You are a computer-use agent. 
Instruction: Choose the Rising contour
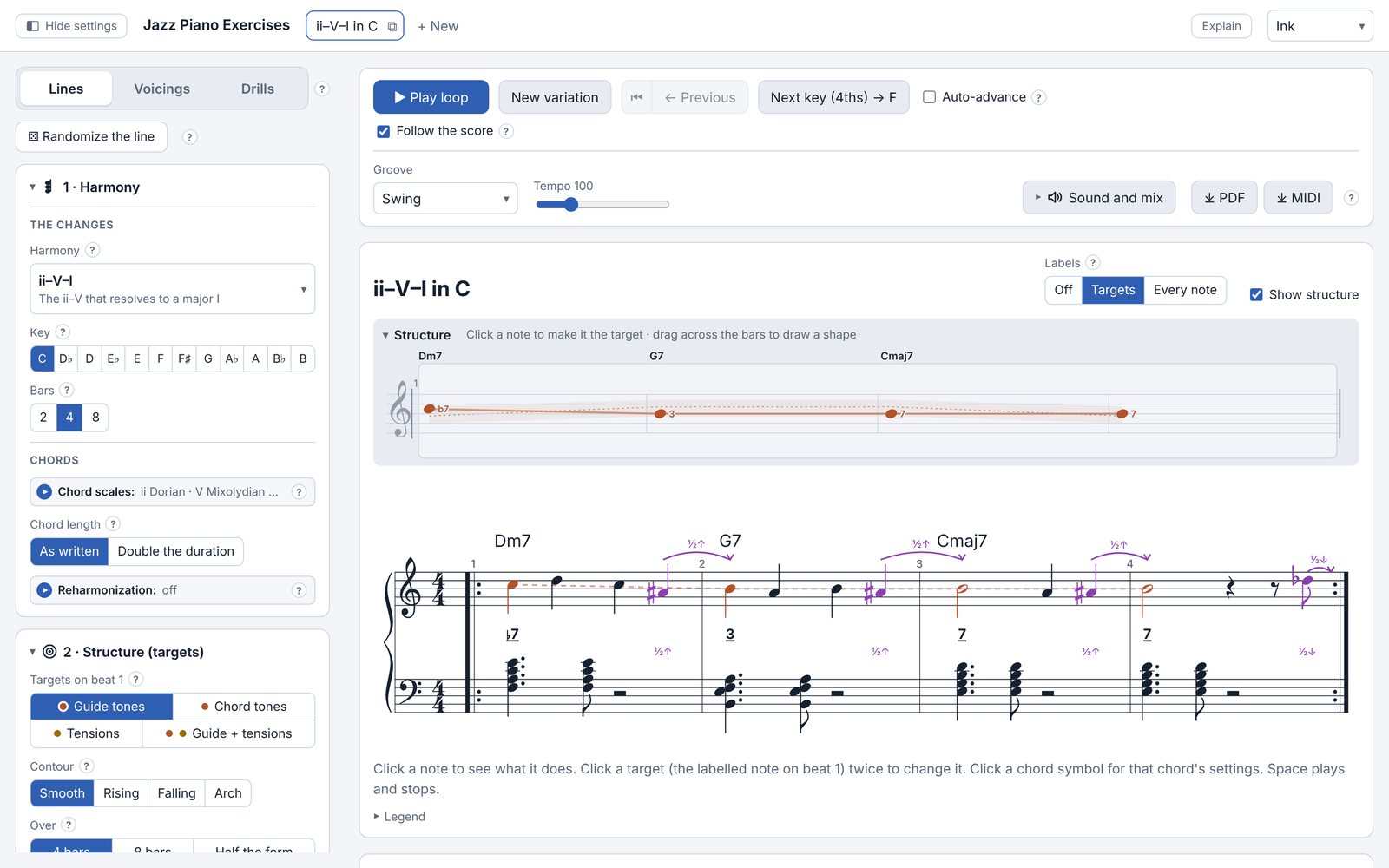121,793
